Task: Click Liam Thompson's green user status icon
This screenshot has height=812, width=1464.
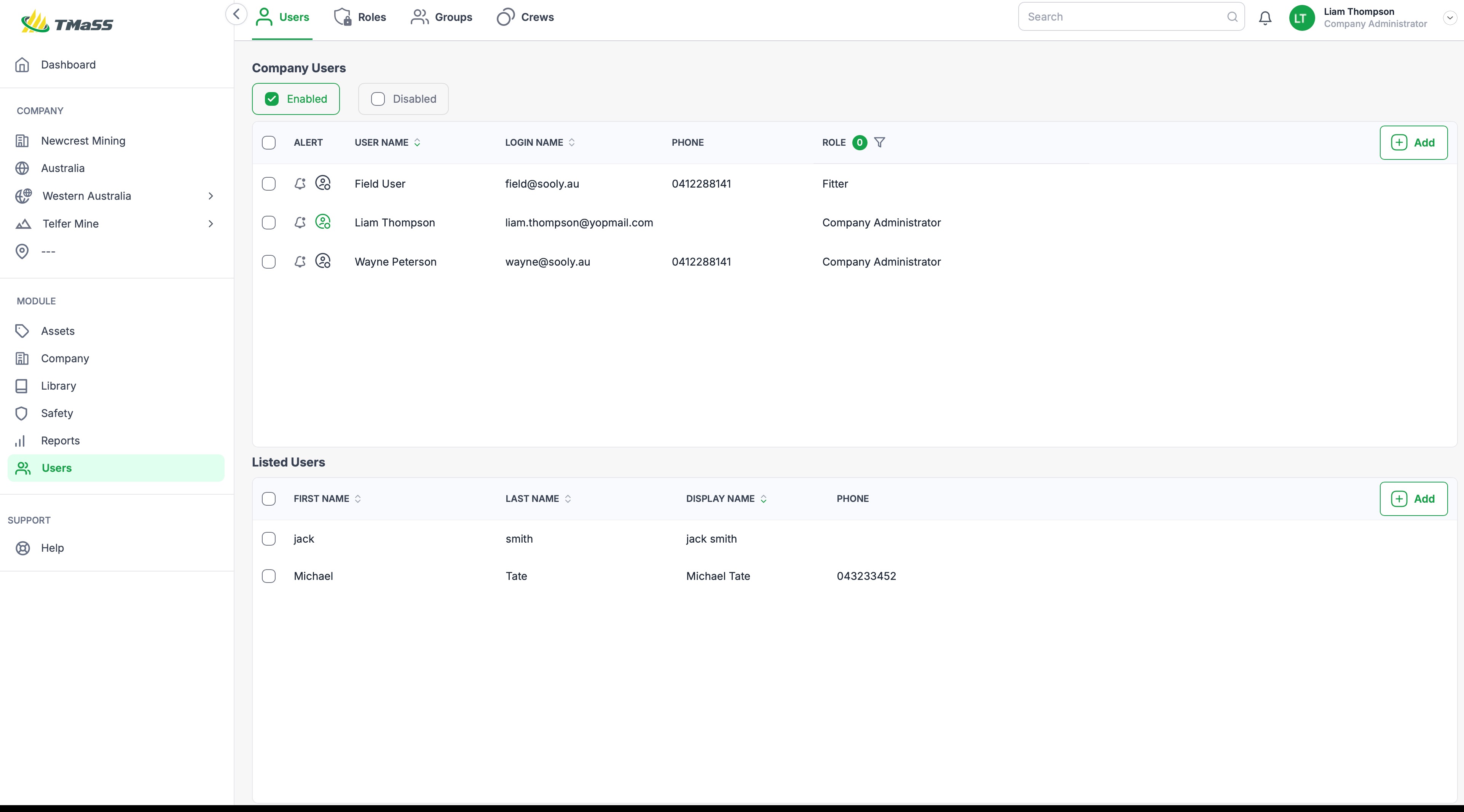Action: pyautogui.click(x=323, y=222)
